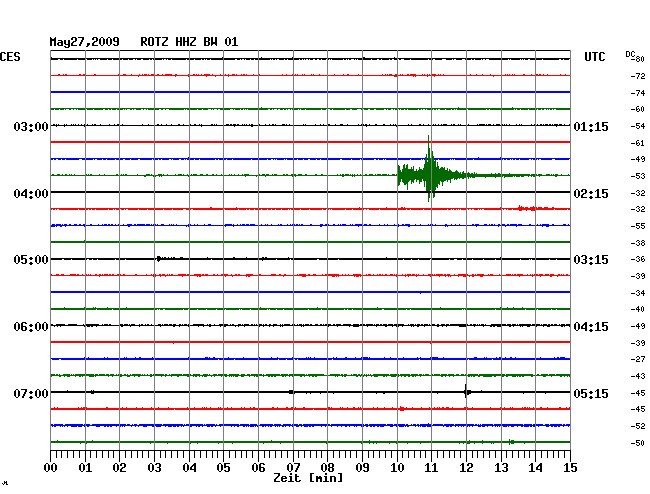Select the DC value -27
This screenshot has height=494, width=650.
pyautogui.click(x=638, y=359)
